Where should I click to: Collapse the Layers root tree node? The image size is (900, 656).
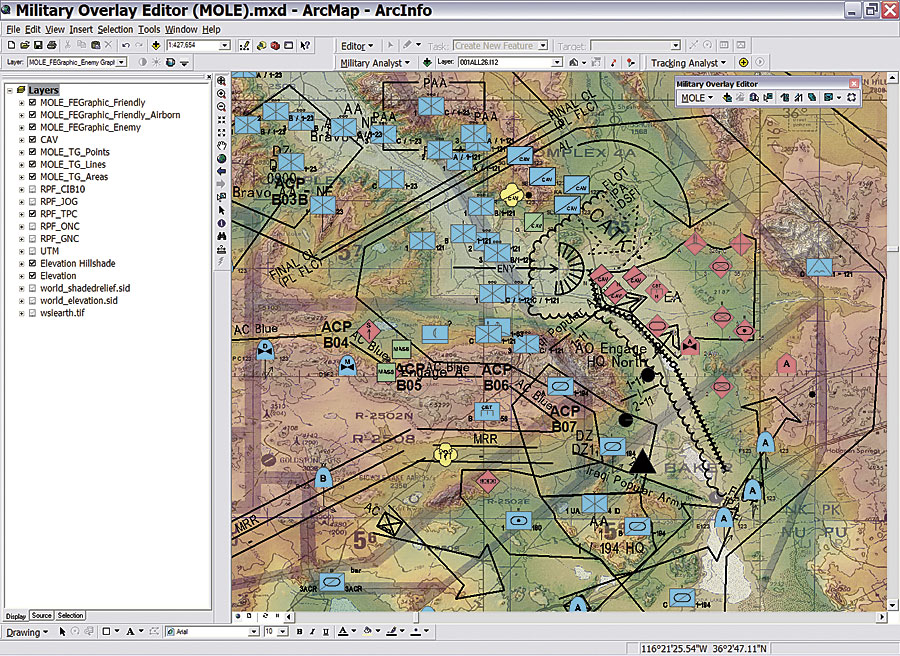pos(10,90)
